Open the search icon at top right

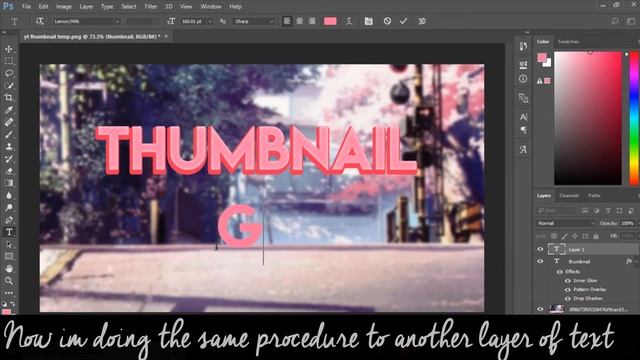[x=615, y=21]
